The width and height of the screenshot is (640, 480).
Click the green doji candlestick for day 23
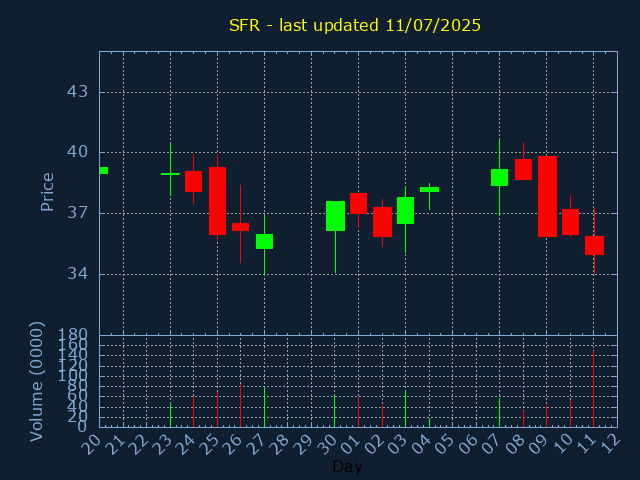click(x=170, y=174)
